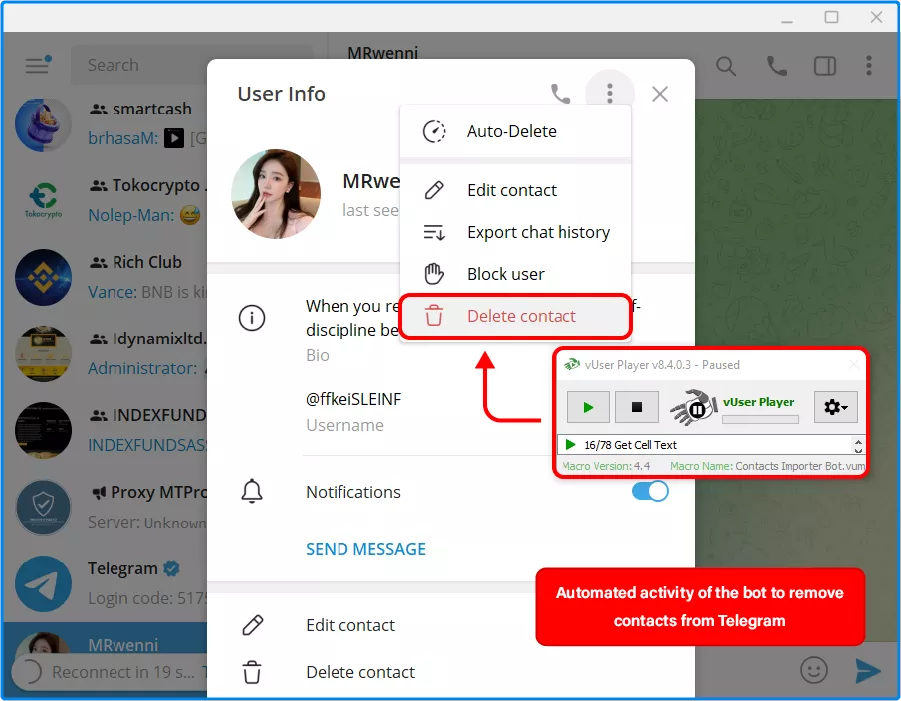The width and height of the screenshot is (901, 701).
Task: Click the Bio info icon
Action: click(x=252, y=318)
